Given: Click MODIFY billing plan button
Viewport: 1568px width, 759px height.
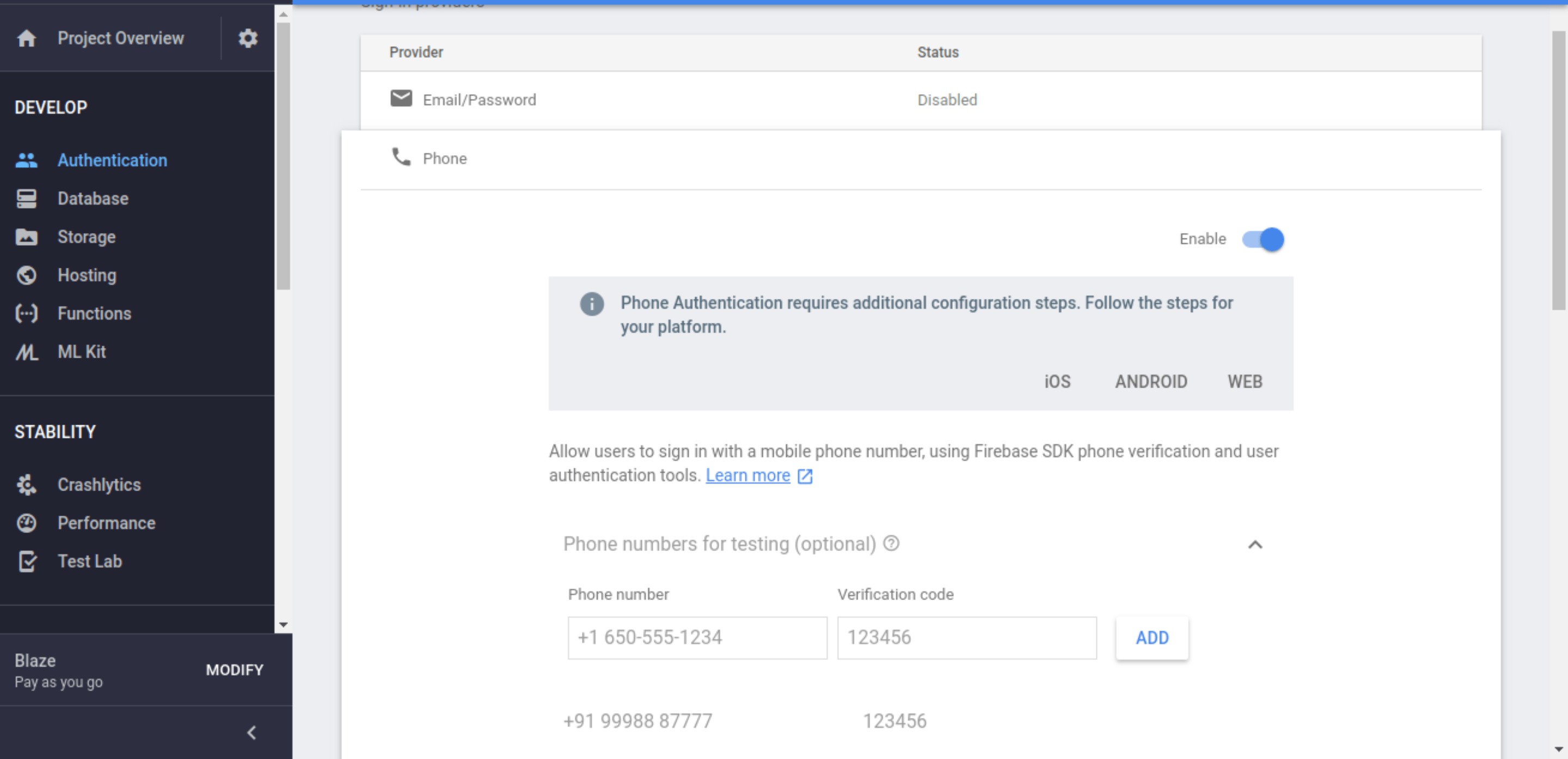Looking at the screenshot, I should point(234,670).
